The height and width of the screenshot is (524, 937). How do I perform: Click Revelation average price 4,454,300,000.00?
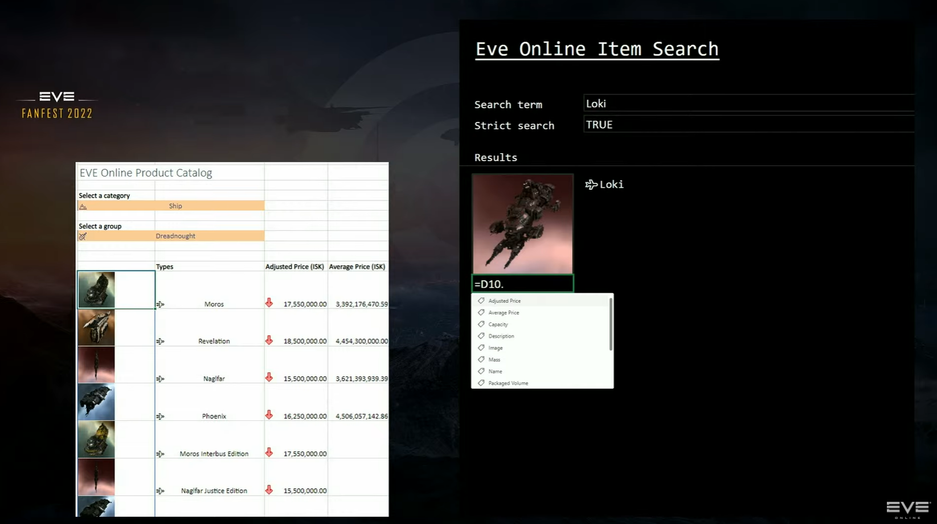[x=362, y=341]
